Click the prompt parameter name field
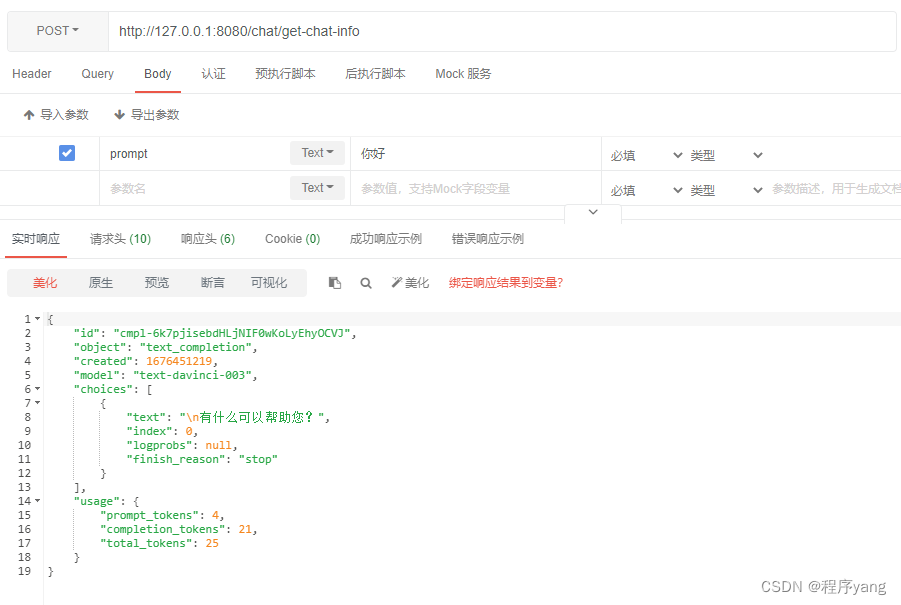 click(x=194, y=153)
